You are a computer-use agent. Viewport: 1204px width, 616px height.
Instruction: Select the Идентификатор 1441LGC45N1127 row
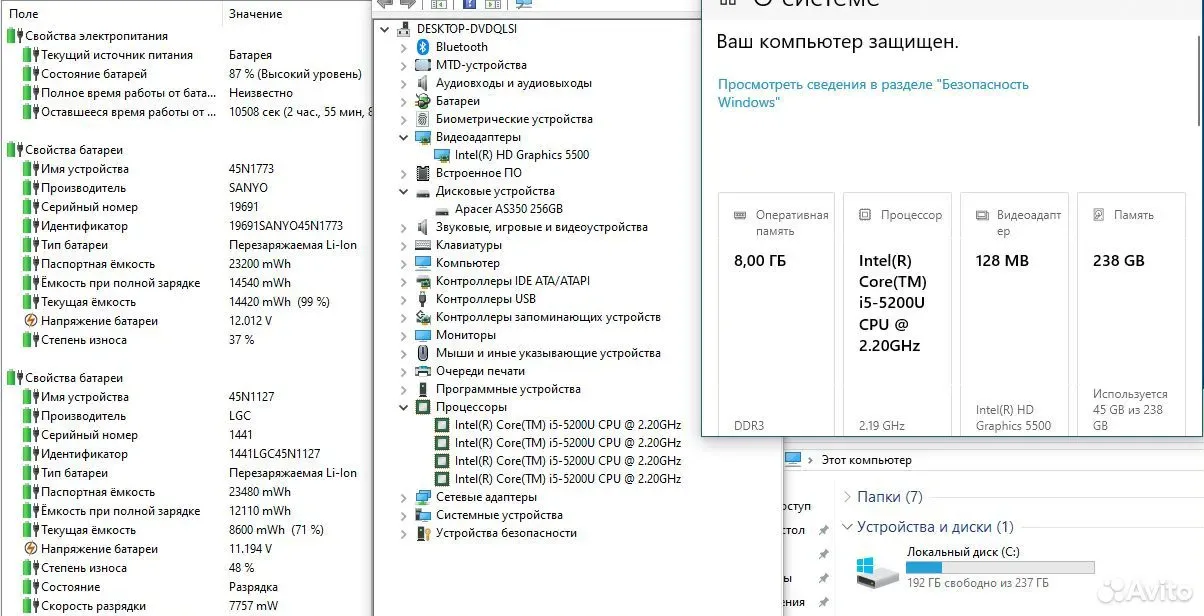click(x=188, y=454)
